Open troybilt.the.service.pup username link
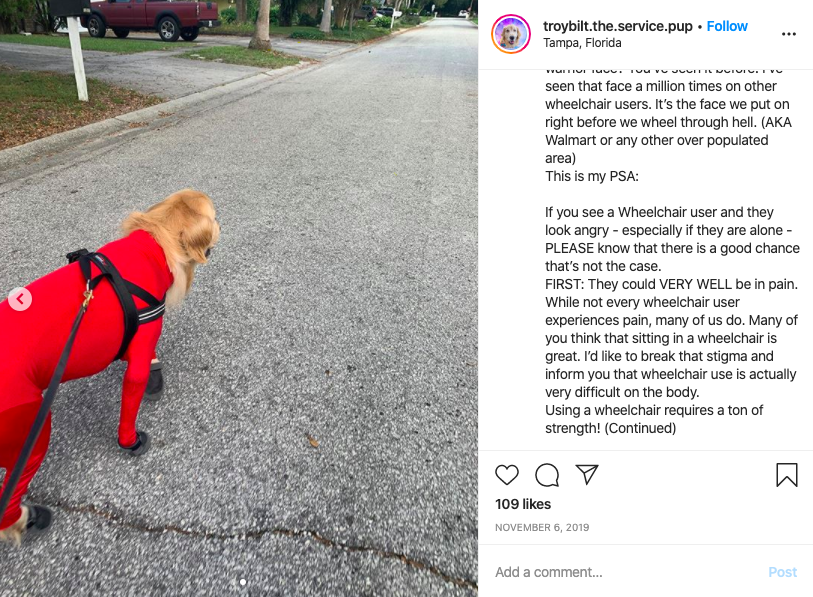The width and height of the screenshot is (813, 597). [618, 26]
